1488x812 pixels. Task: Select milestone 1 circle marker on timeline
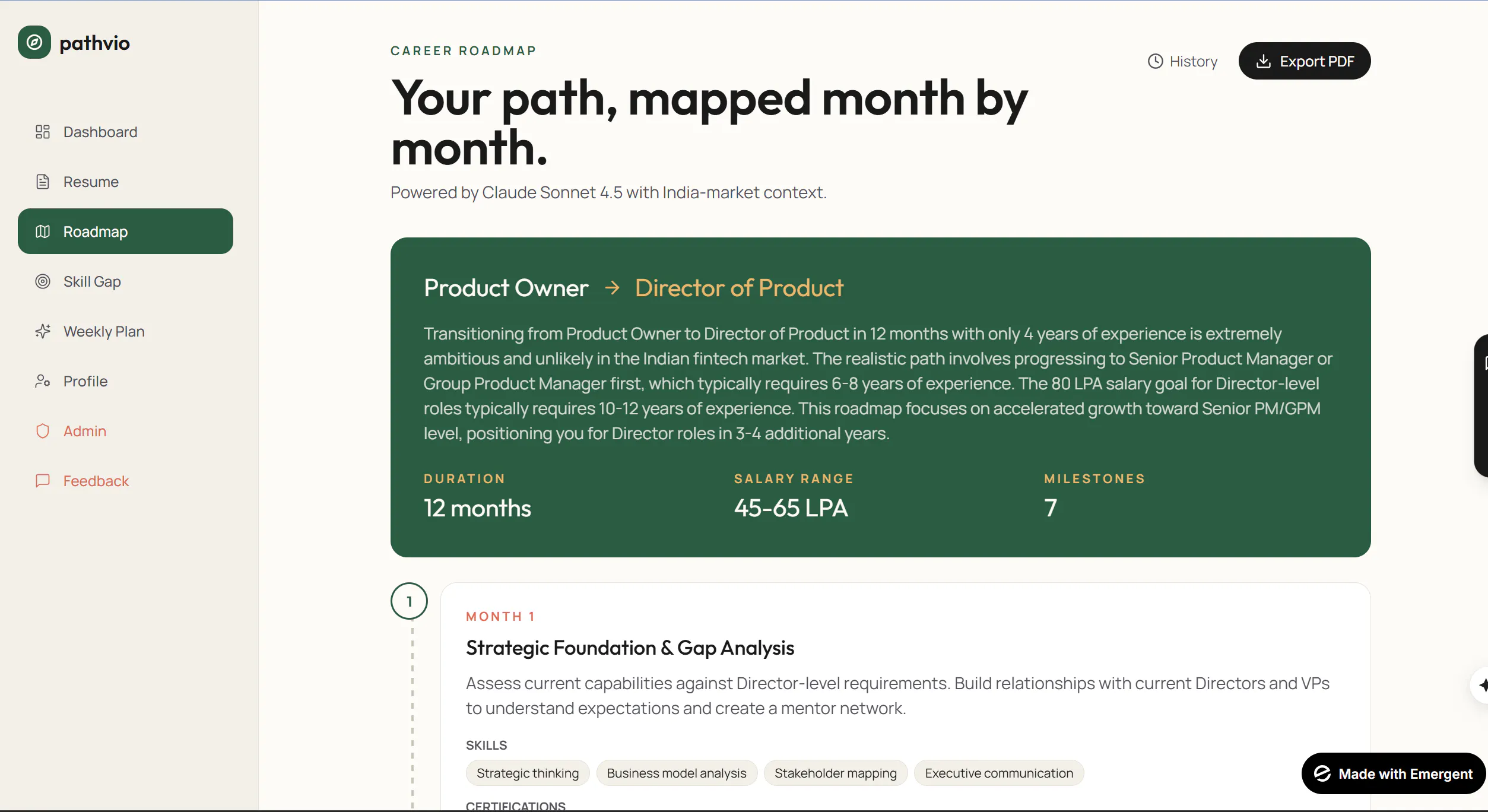(409, 601)
